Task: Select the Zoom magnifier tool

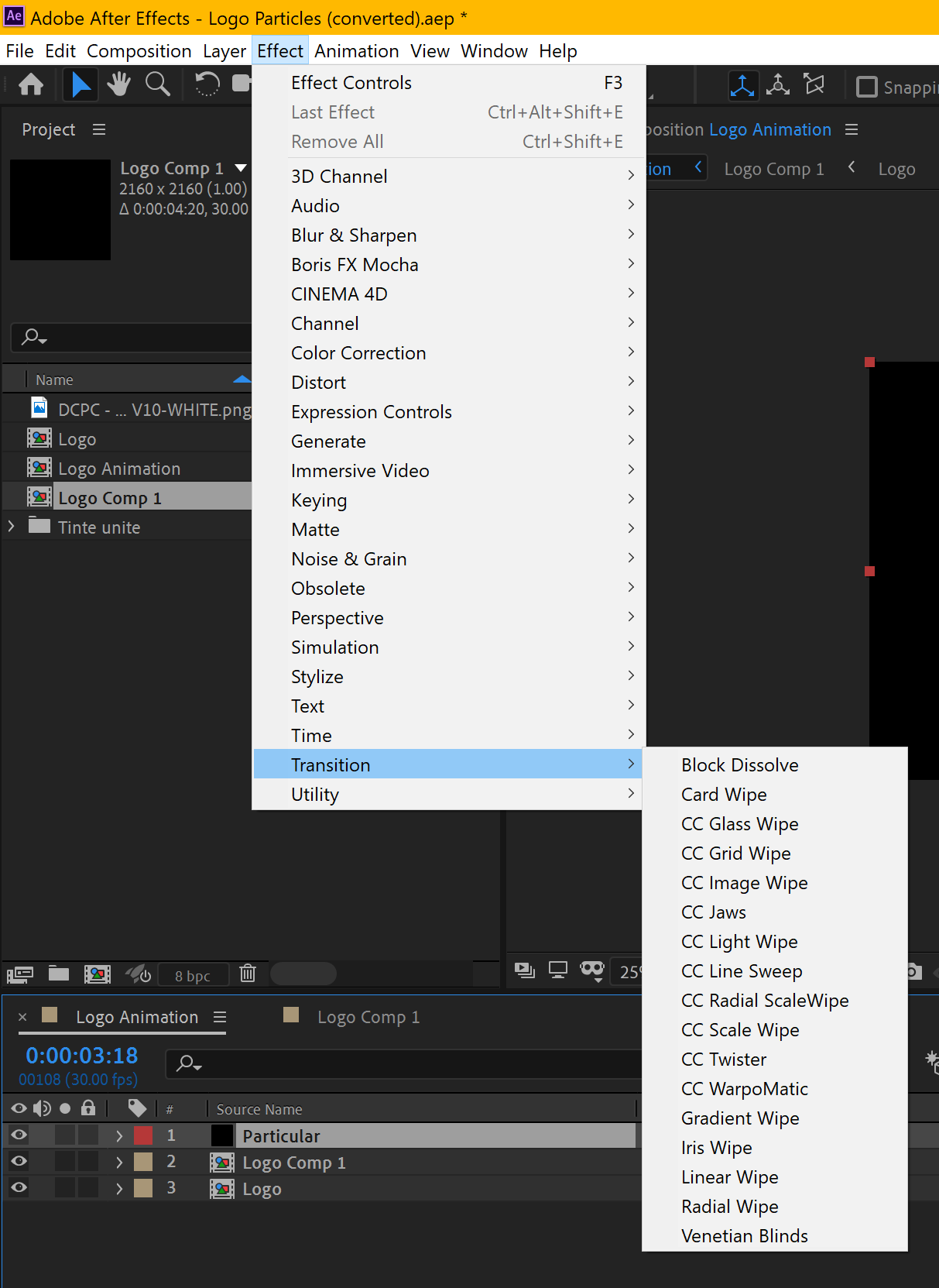Action: 158,84
